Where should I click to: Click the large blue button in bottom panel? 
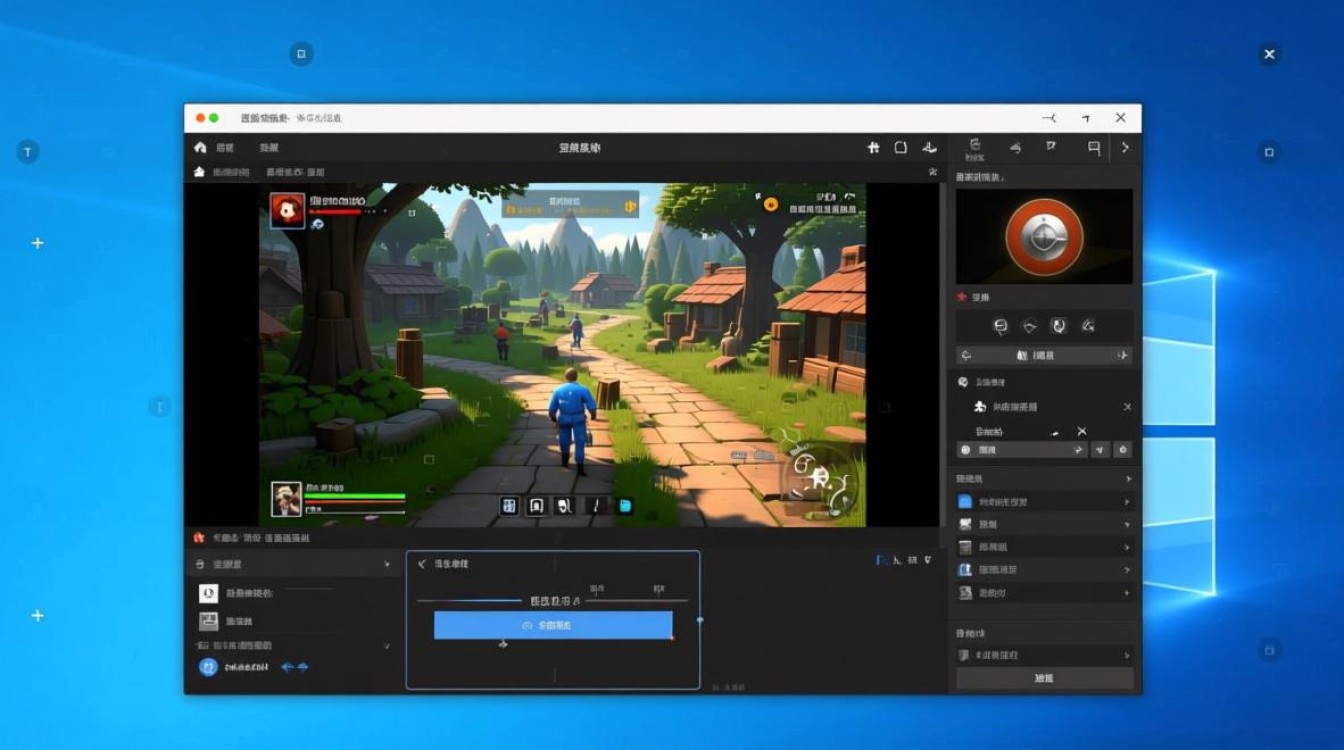[552, 625]
